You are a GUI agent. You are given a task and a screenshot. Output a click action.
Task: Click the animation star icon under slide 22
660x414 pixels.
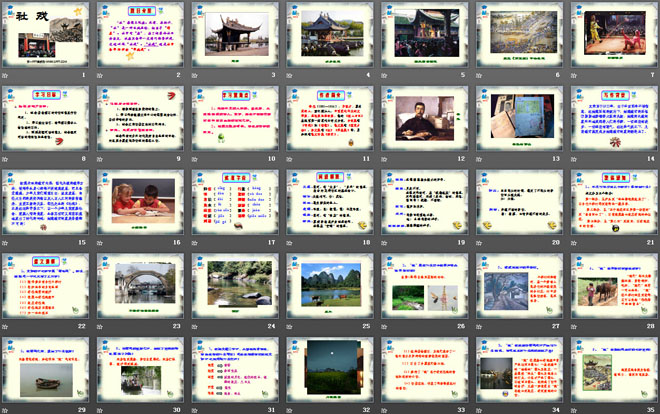(x=5, y=327)
